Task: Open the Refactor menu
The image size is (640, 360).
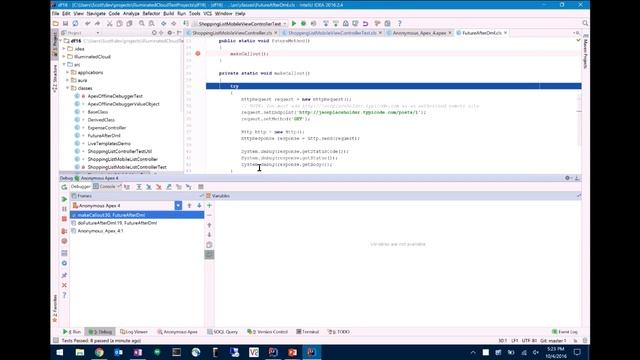Action: (151, 13)
